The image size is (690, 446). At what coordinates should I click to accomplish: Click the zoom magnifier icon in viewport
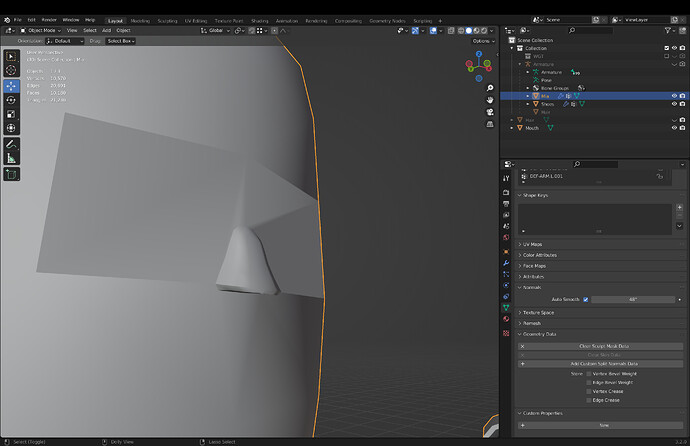click(x=490, y=88)
